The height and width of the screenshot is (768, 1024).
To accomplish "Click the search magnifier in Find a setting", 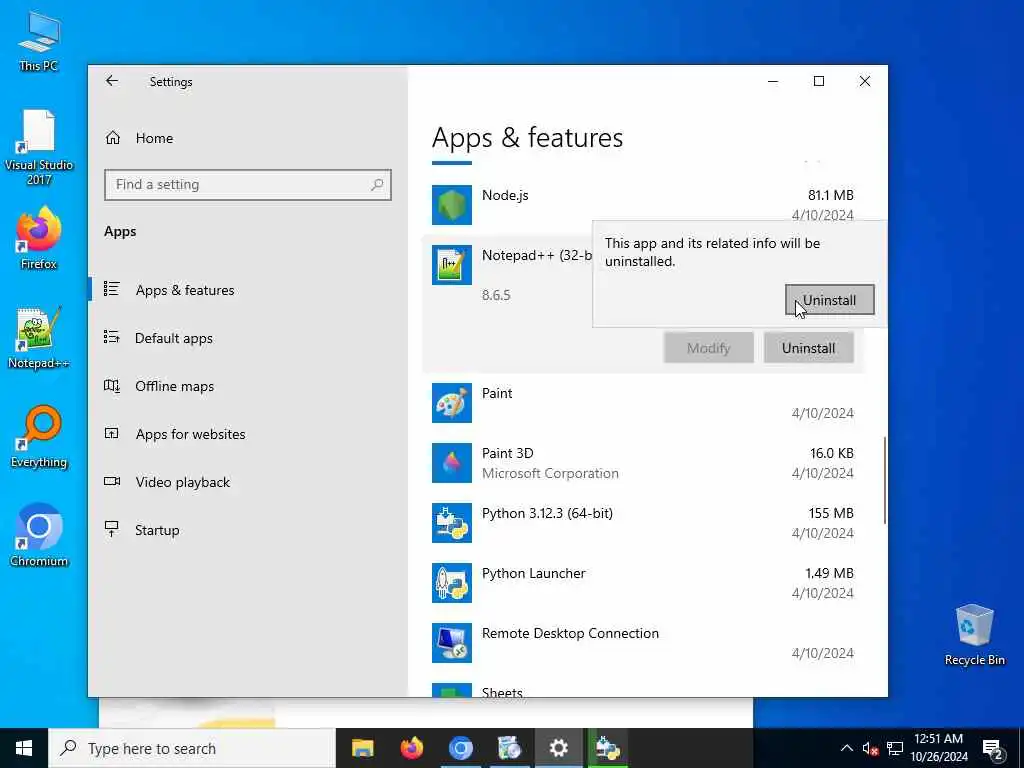I will pyautogui.click(x=377, y=185).
